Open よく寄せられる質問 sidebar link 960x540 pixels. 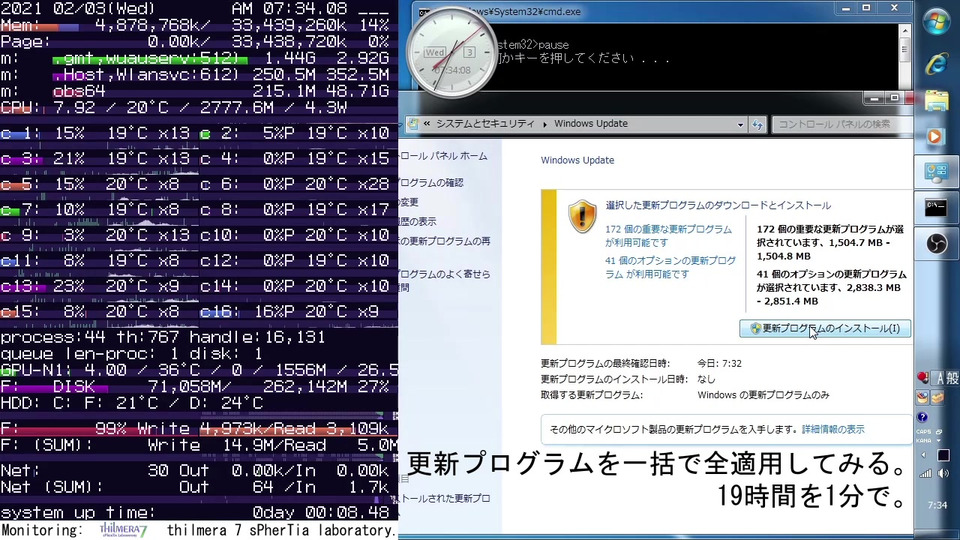coord(444,280)
